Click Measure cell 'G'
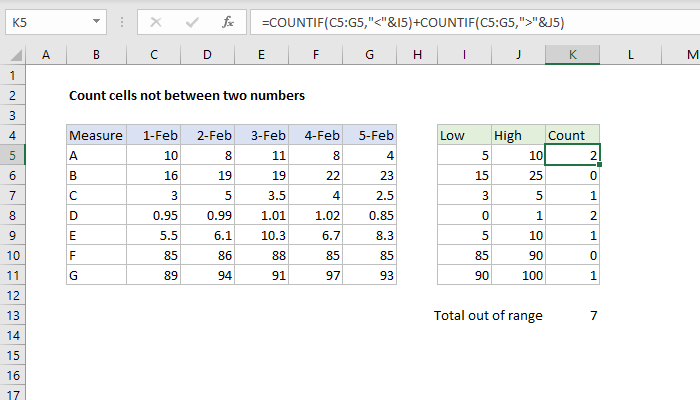Image resolution: width=700 pixels, height=400 pixels. [96, 275]
